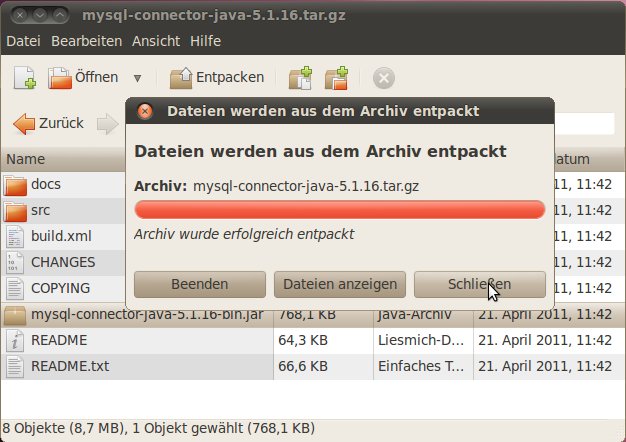Select the docs folder icon
Viewport: 626px width, 442px height.
tap(15, 185)
